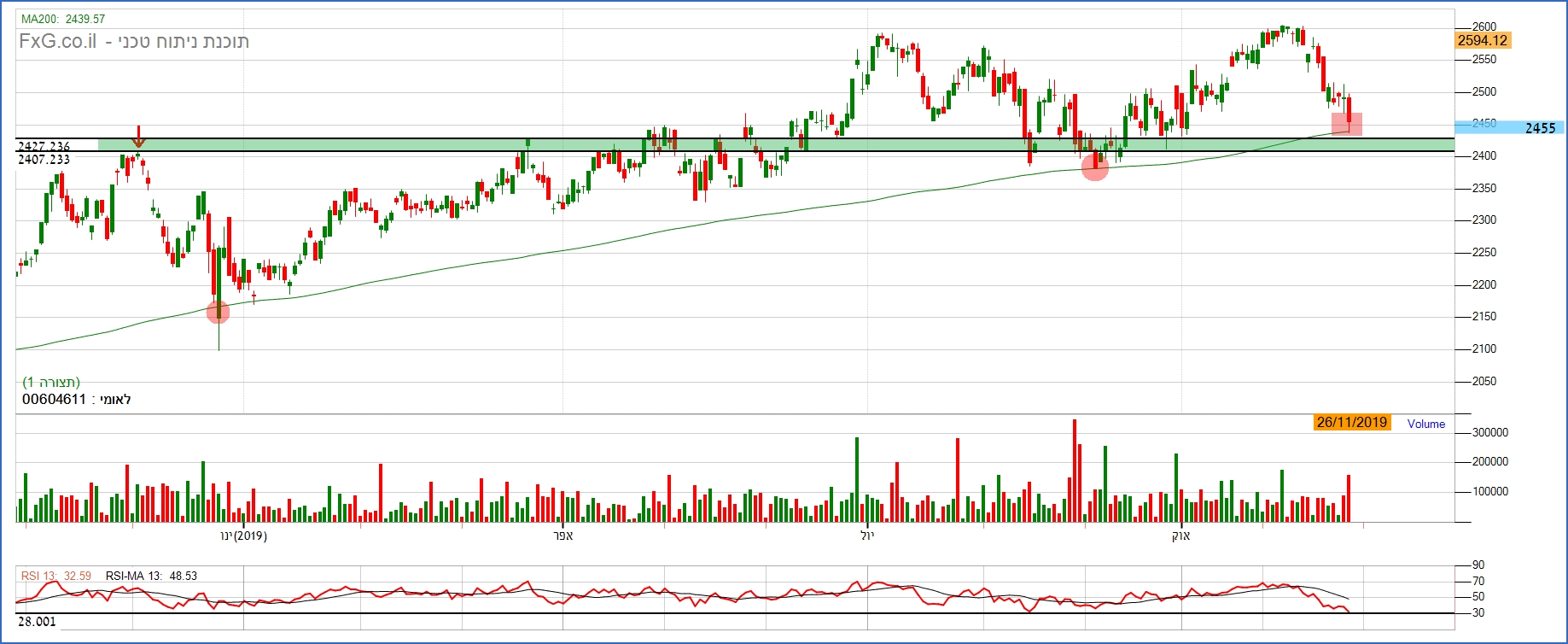This screenshot has height=644, width=1568.
Task: Click the tallest red volume bar
Action: 1075,471
